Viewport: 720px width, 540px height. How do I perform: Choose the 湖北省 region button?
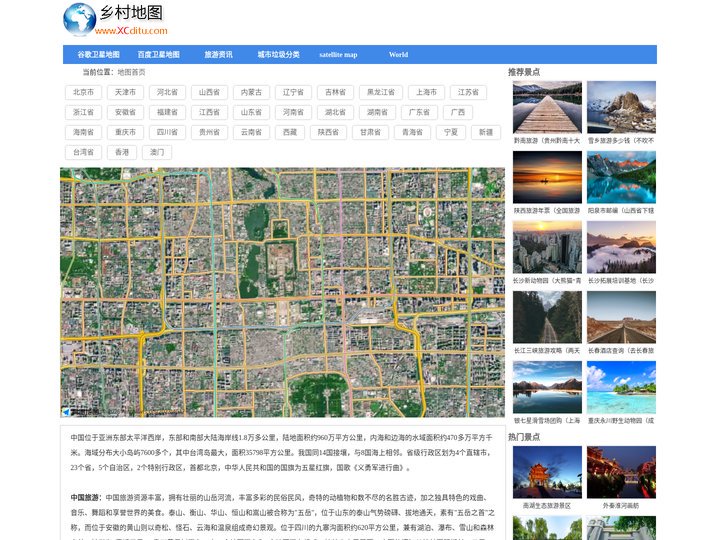(x=335, y=112)
